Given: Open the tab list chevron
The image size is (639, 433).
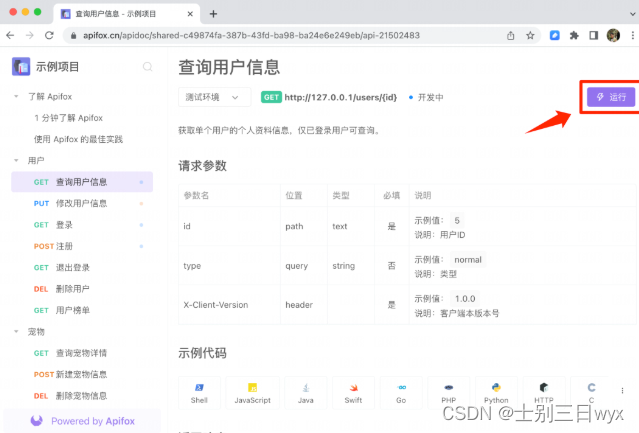Looking at the screenshot, I should point(632,14).
